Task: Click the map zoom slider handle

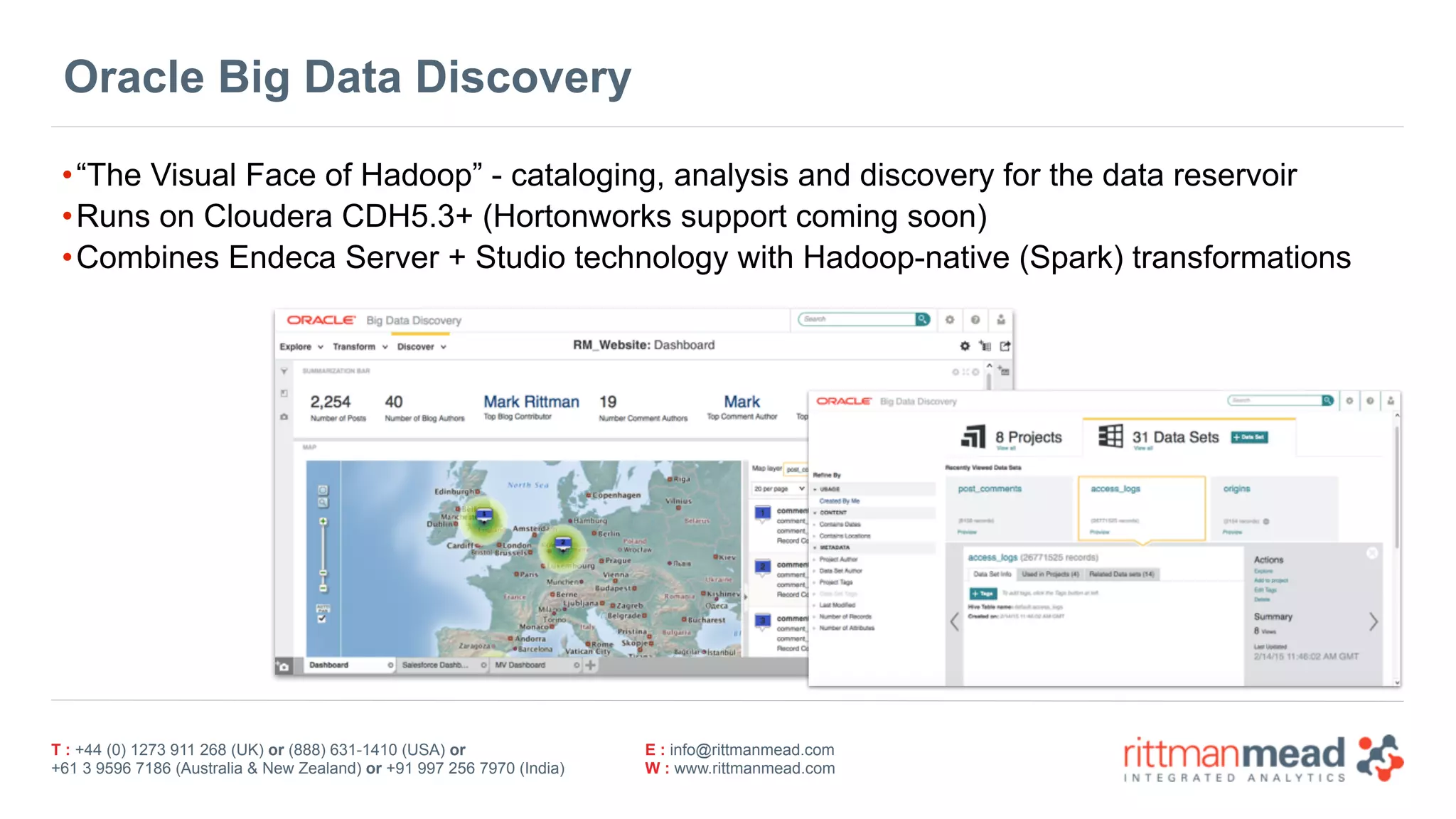Action: click(x=323, y=573)
